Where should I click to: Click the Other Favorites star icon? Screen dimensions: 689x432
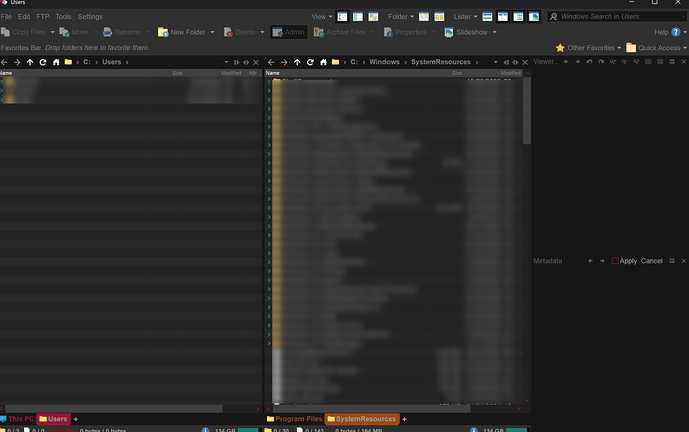tap(560, 48)
